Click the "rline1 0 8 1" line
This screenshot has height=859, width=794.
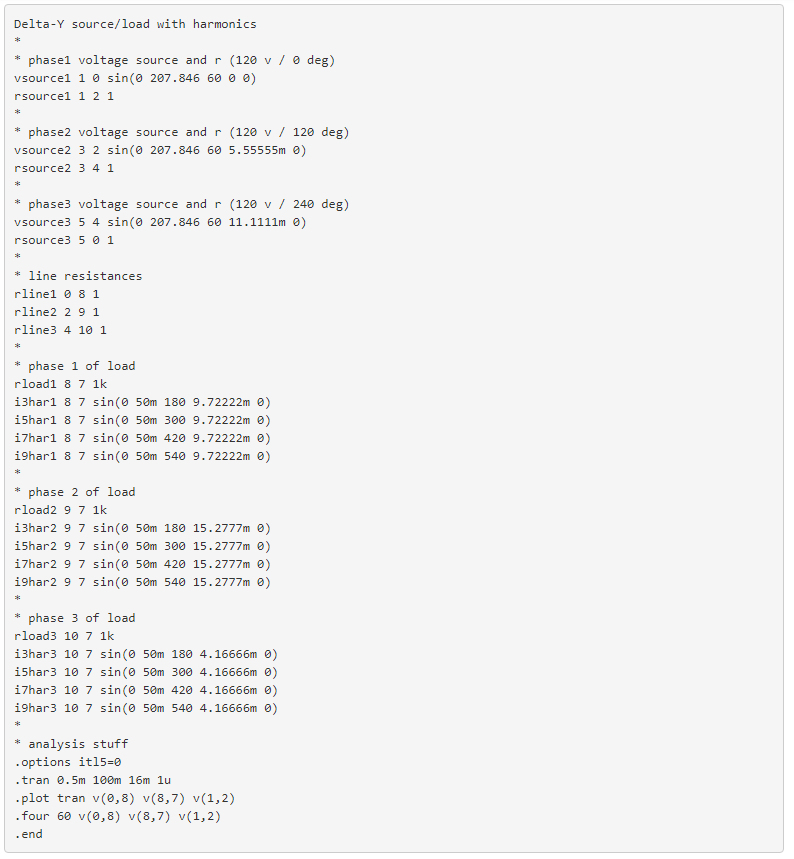point(57,294)
